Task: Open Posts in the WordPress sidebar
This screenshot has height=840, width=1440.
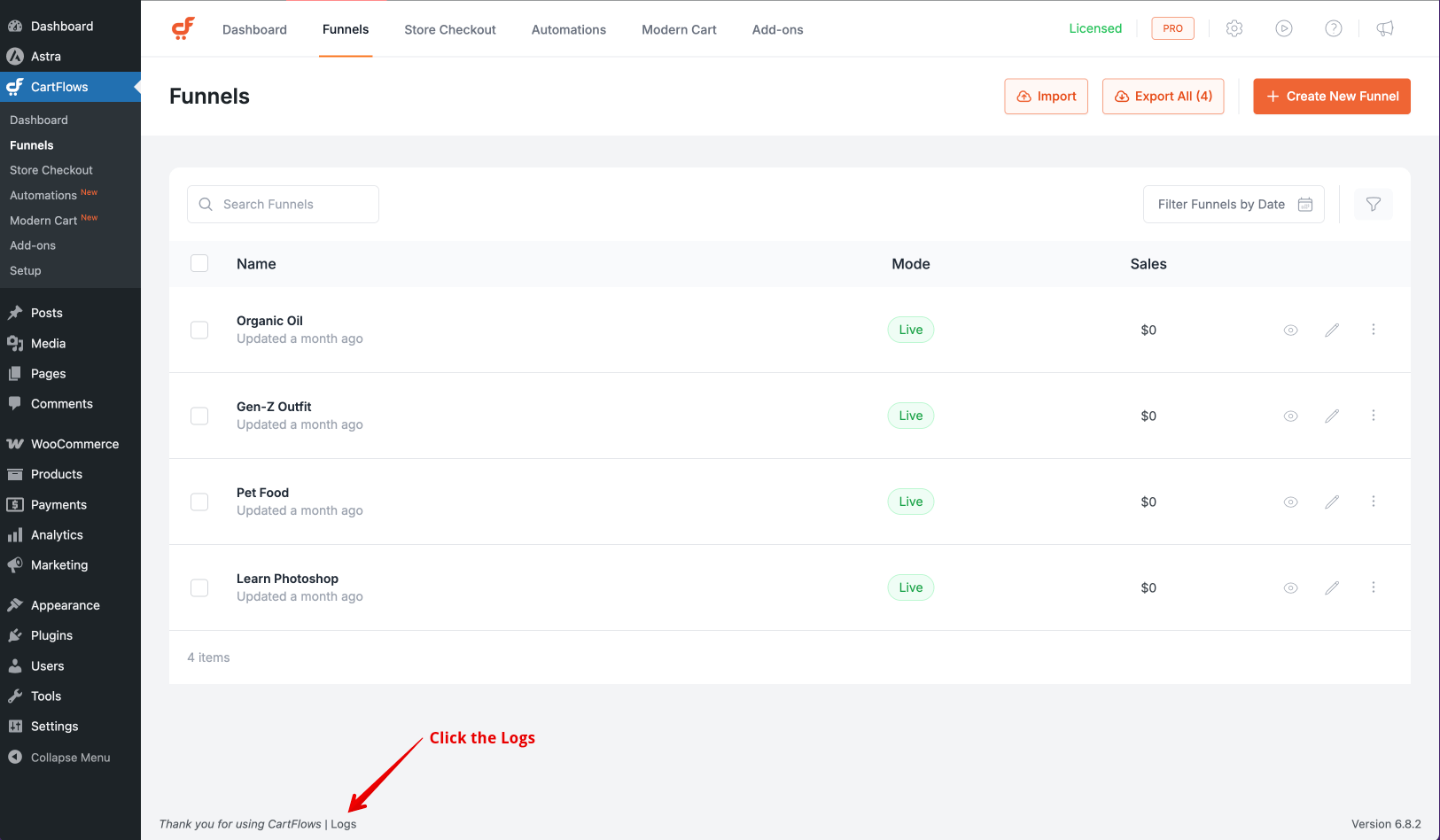Action: 70,313
